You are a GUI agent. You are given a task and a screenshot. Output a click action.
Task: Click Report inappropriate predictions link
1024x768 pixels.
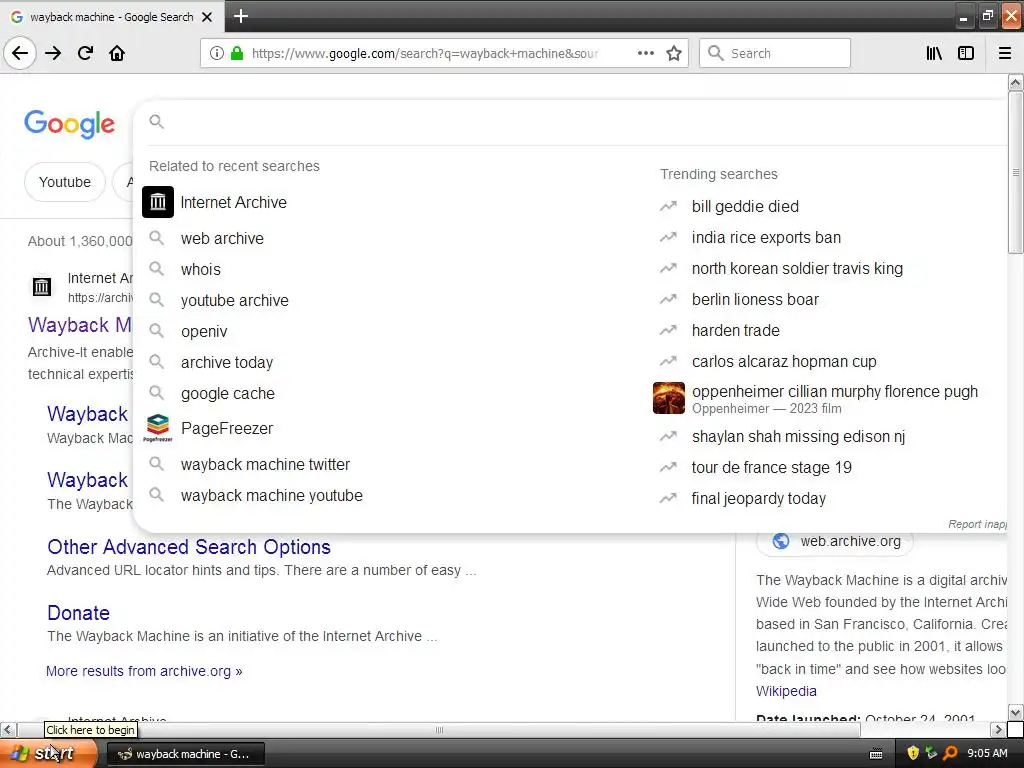click(977, 524)
